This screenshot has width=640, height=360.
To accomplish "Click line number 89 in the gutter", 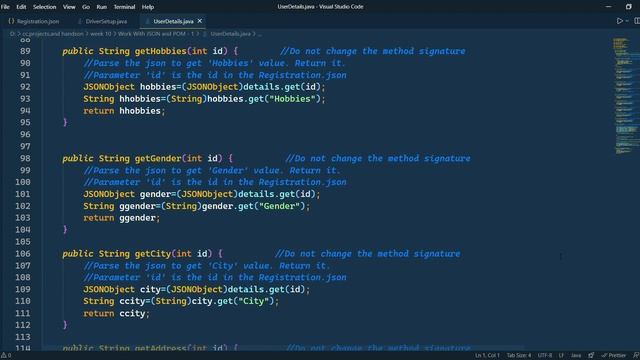I will tap(25, 51).
